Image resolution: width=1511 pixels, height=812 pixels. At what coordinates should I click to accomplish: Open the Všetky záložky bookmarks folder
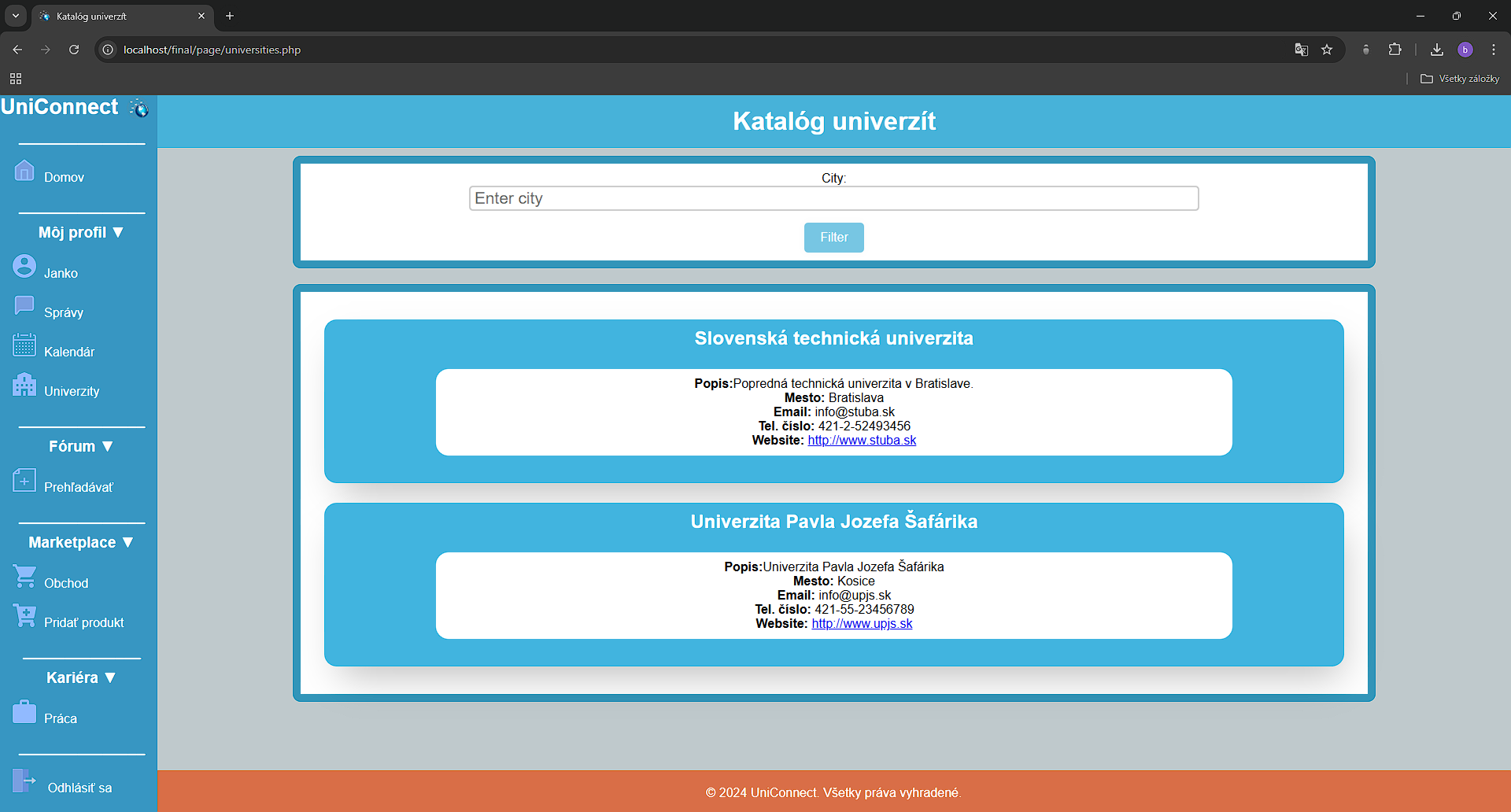pos(1460,79)
